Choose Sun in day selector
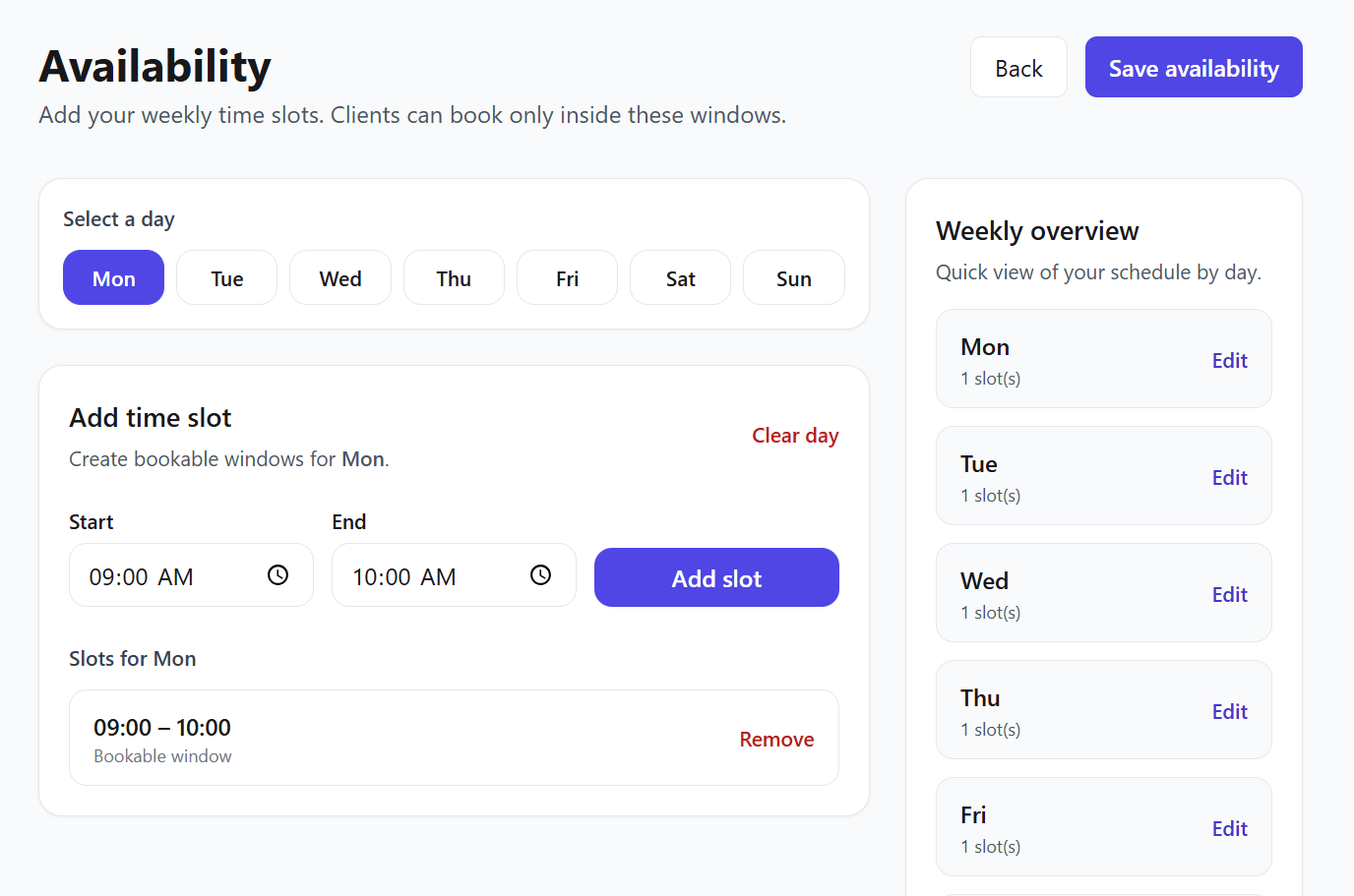 pyautogui.click(x=793, y=278)
